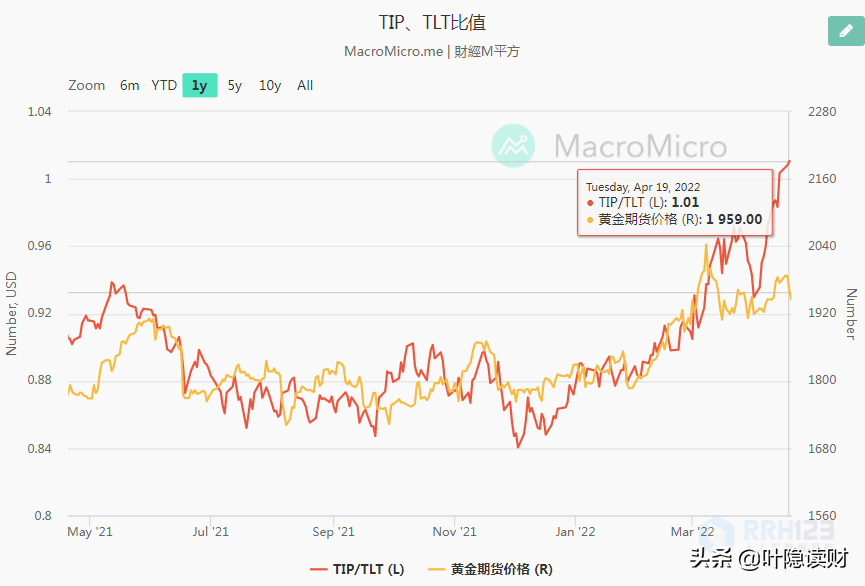
Task: Click the 1680 right axis value
Action: 822,449
